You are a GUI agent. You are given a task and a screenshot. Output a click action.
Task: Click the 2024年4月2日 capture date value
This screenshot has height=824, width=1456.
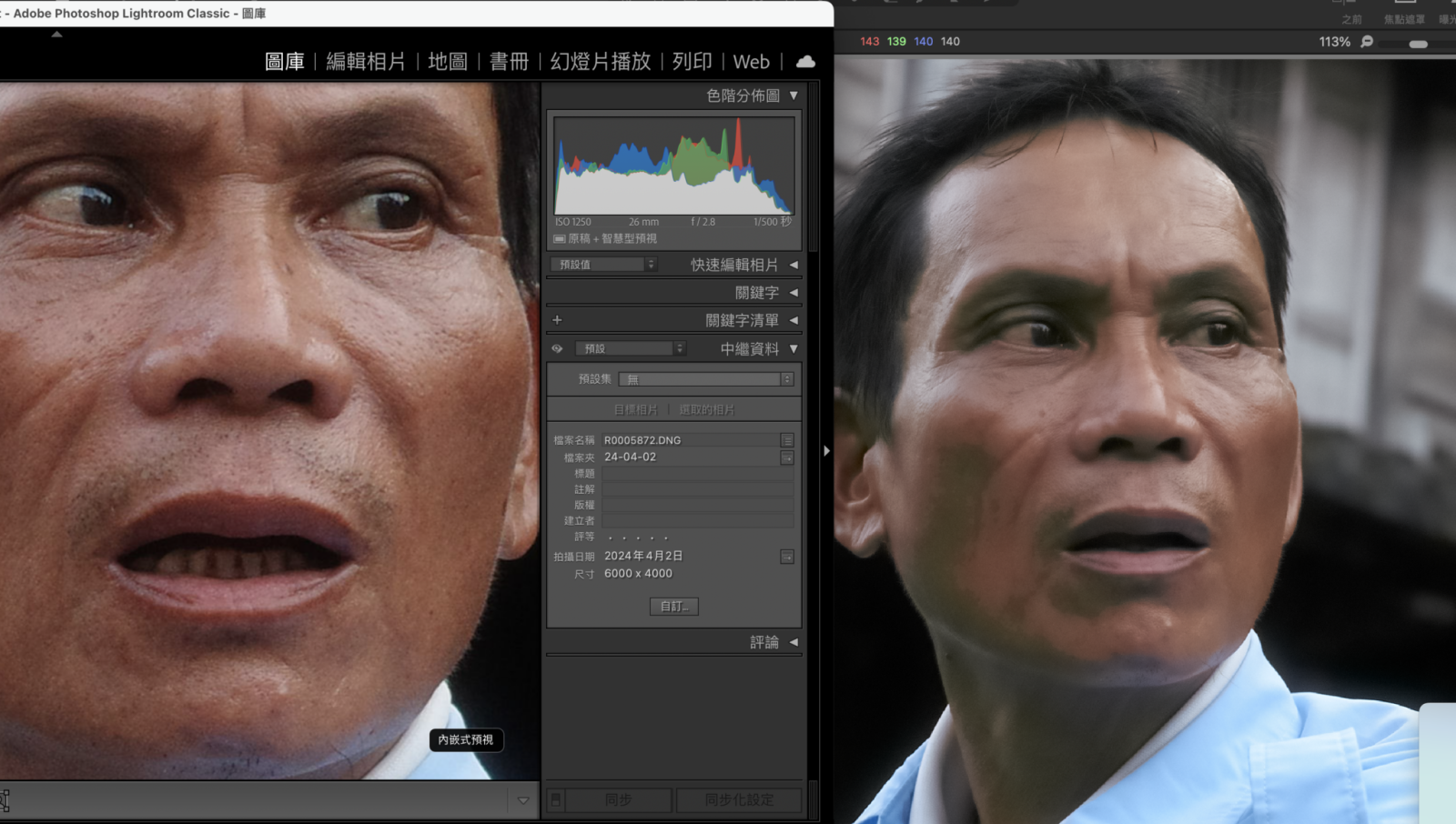[643, 556]
